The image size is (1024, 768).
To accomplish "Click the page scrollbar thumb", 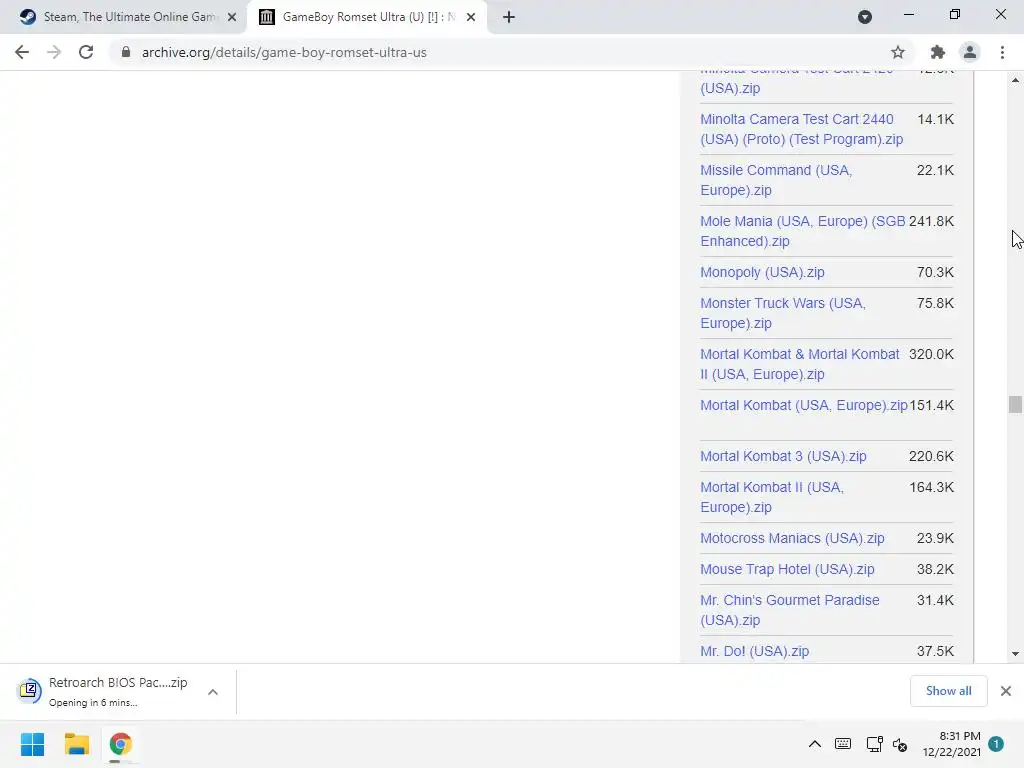I will tap(1015, 404).
